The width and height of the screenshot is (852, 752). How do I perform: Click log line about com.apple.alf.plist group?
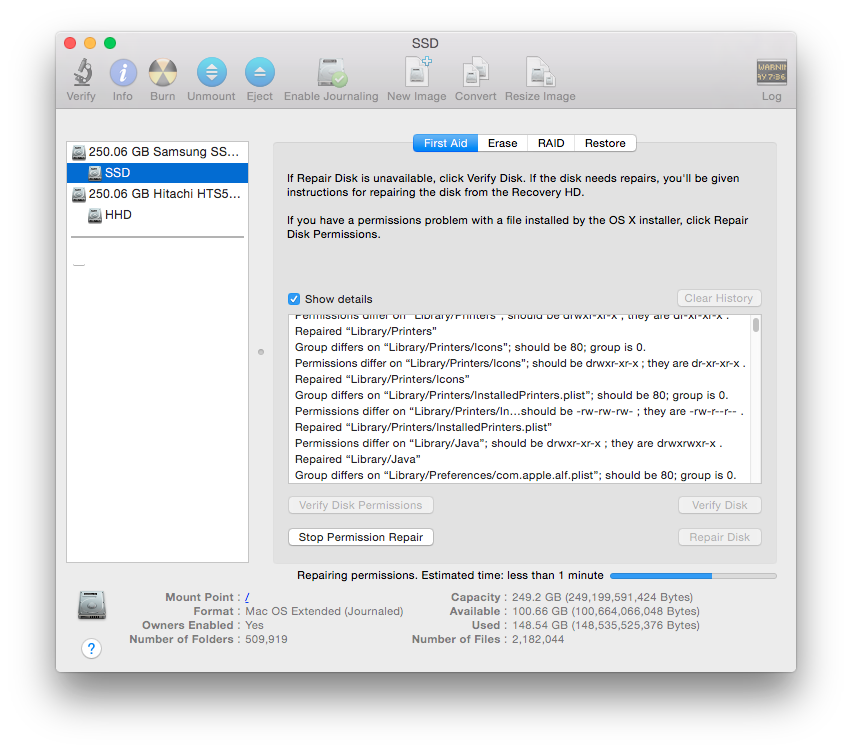(x=516, y=475)
